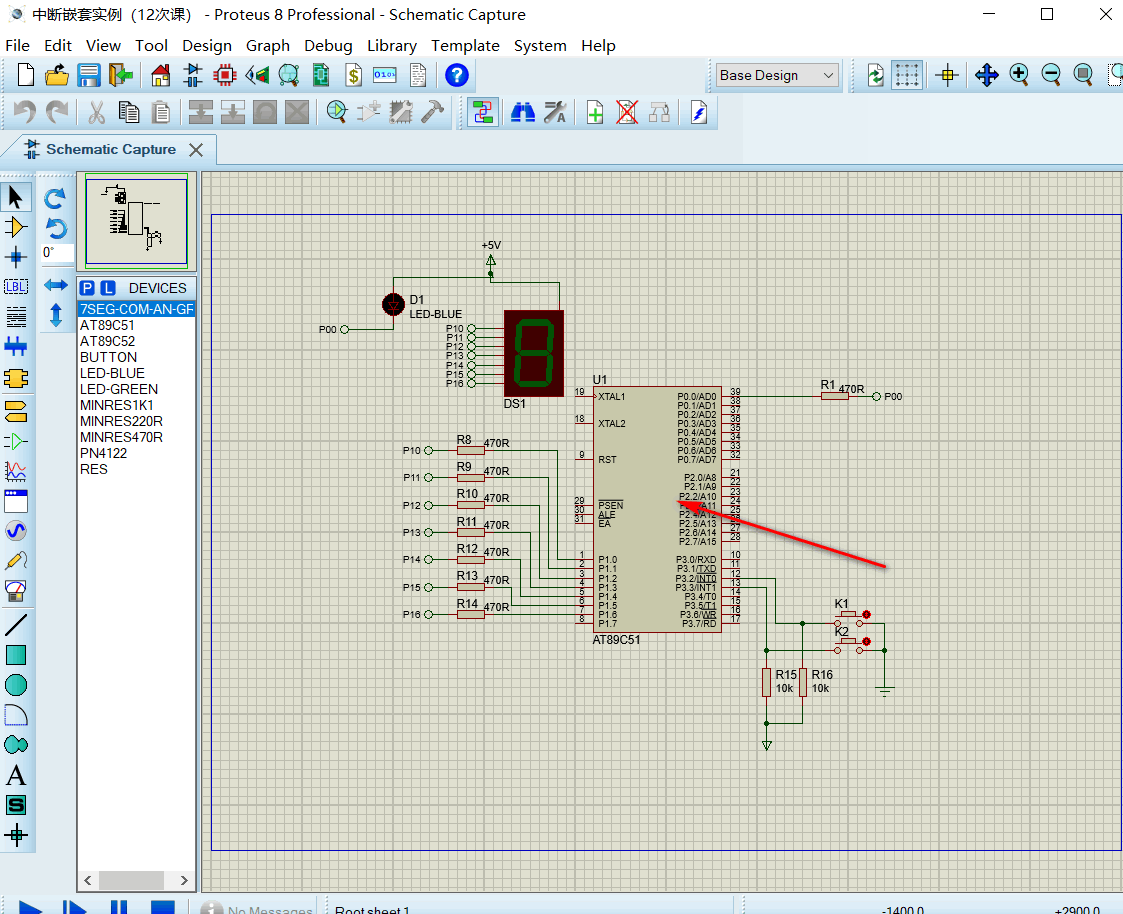Click the Cut scissors icon
Image resolution: width=1123 pixels, height=914 pixels.
(96, 112)
